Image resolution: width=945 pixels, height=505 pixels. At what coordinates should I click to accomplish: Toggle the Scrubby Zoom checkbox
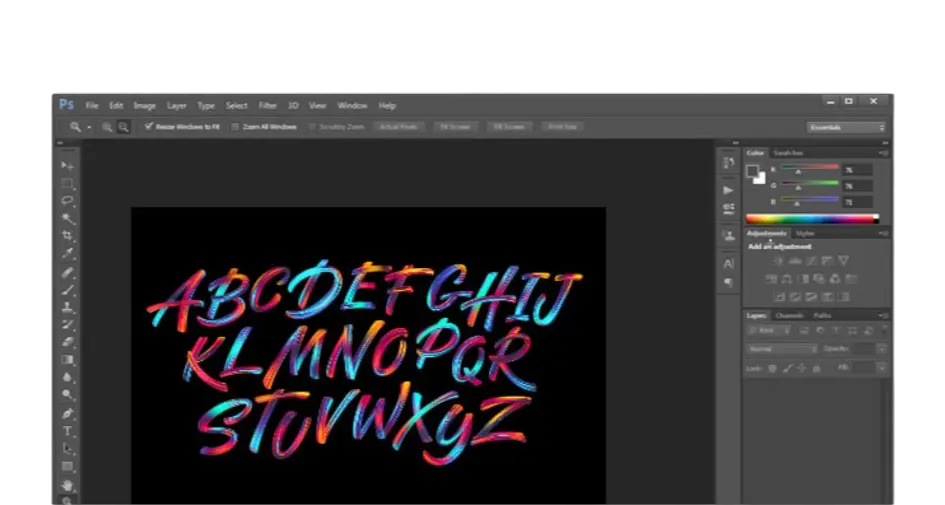(312, 127)
